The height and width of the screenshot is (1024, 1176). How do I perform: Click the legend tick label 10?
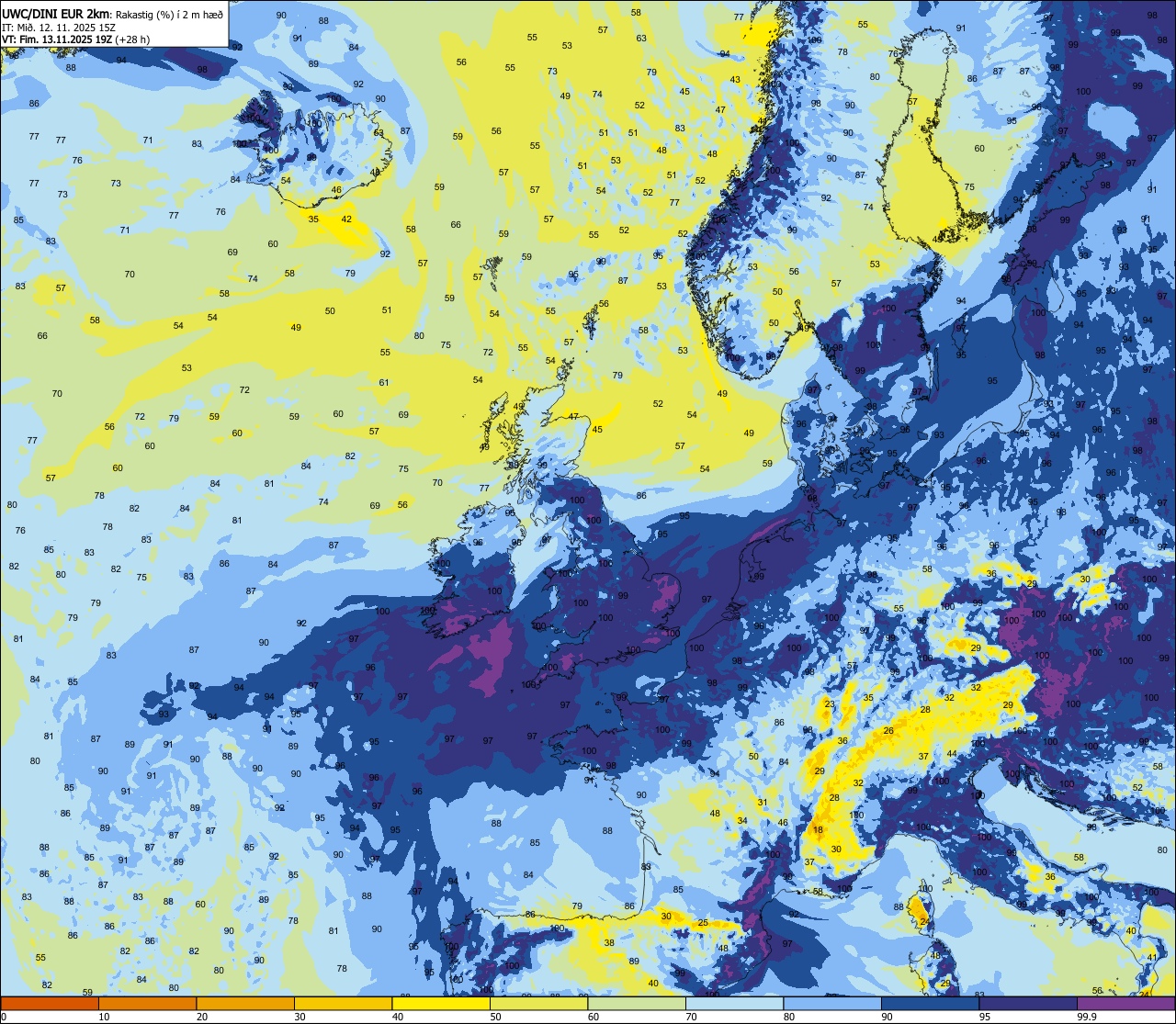pos(104,1017)
